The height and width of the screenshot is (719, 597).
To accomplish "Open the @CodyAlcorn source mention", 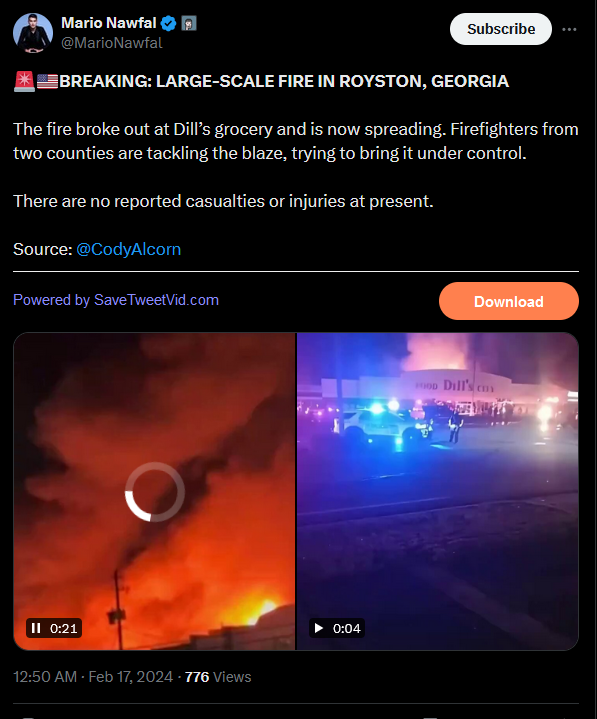I will pos(128,249).
